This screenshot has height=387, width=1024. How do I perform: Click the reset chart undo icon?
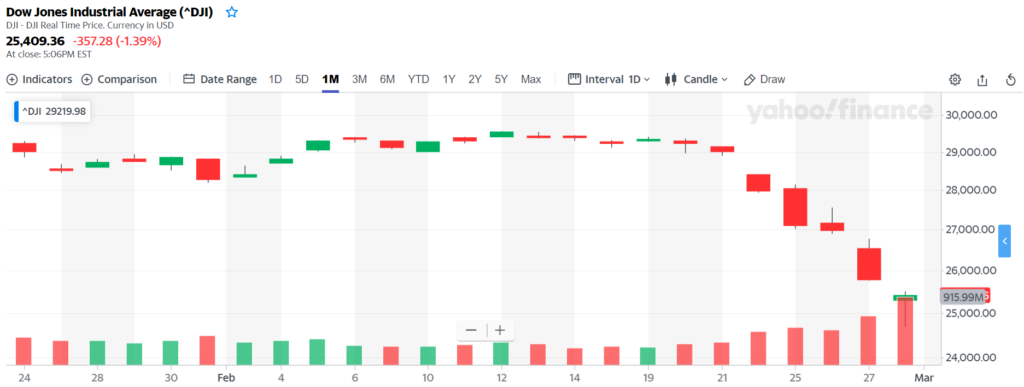[1010, 80]
